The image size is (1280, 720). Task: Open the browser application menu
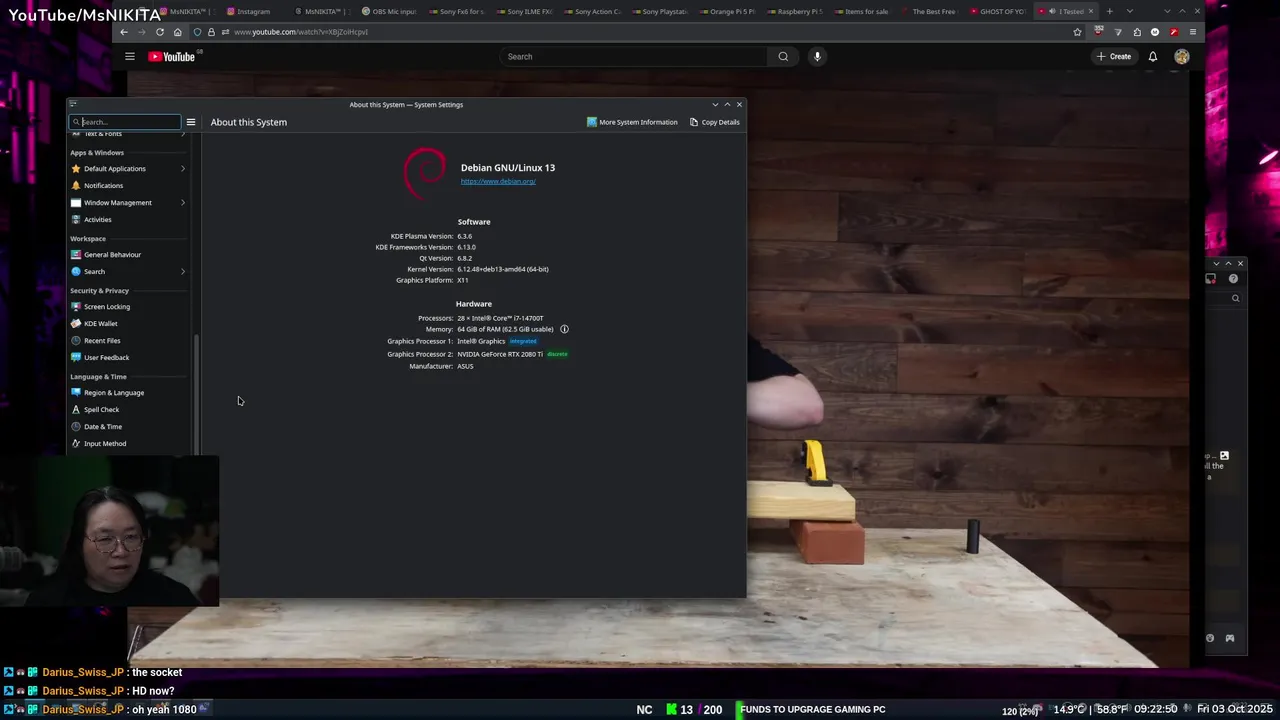pos(1192,32)
